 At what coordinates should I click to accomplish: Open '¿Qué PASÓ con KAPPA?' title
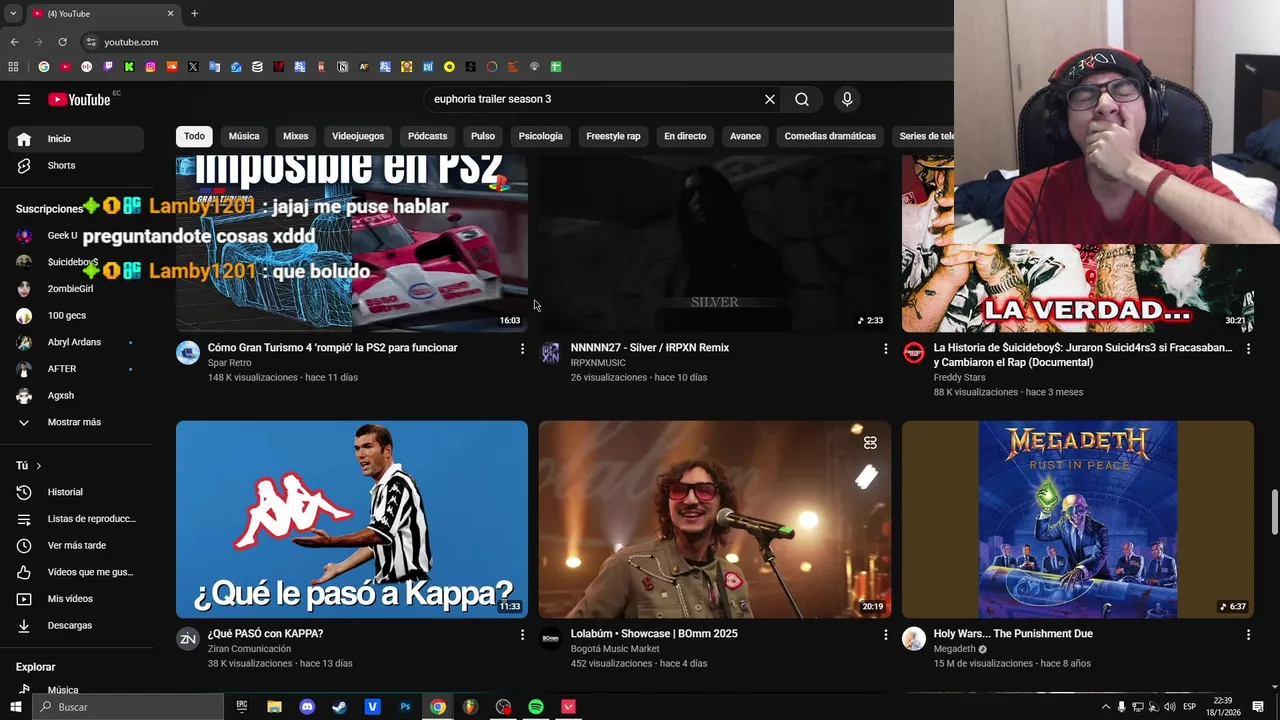point(265,634)
